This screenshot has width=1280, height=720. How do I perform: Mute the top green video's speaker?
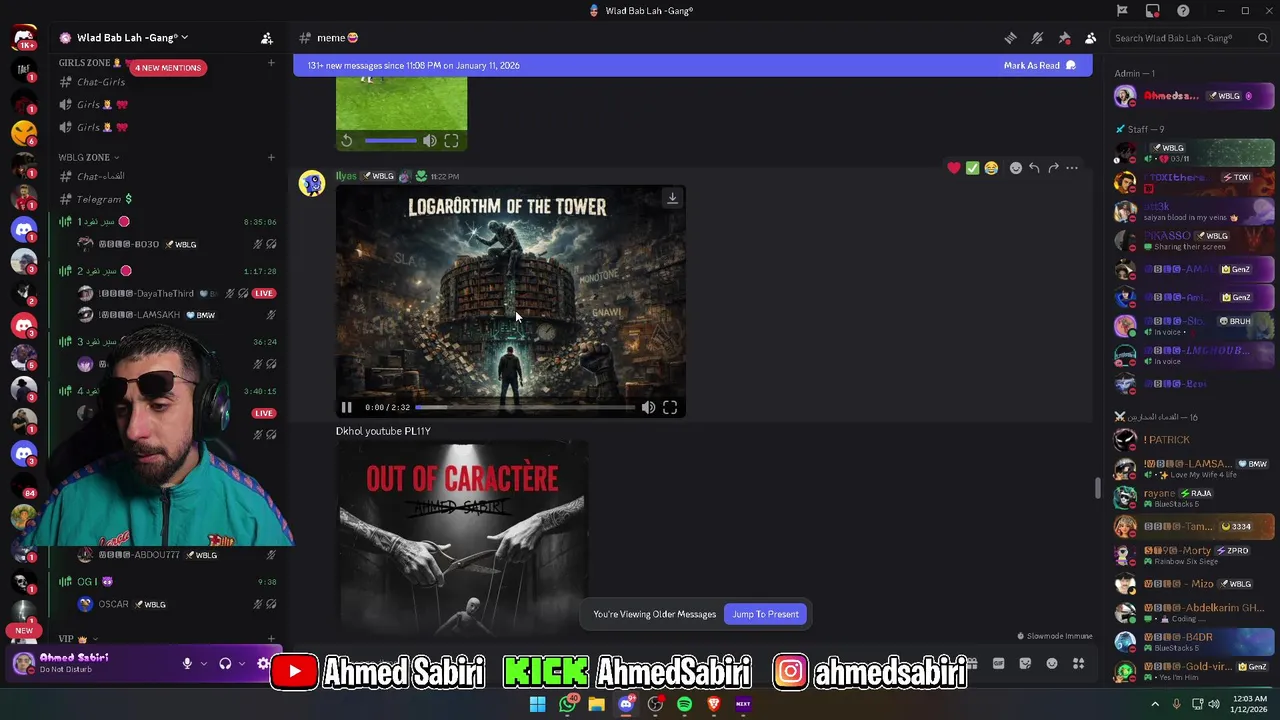click(x=429, y=141)
